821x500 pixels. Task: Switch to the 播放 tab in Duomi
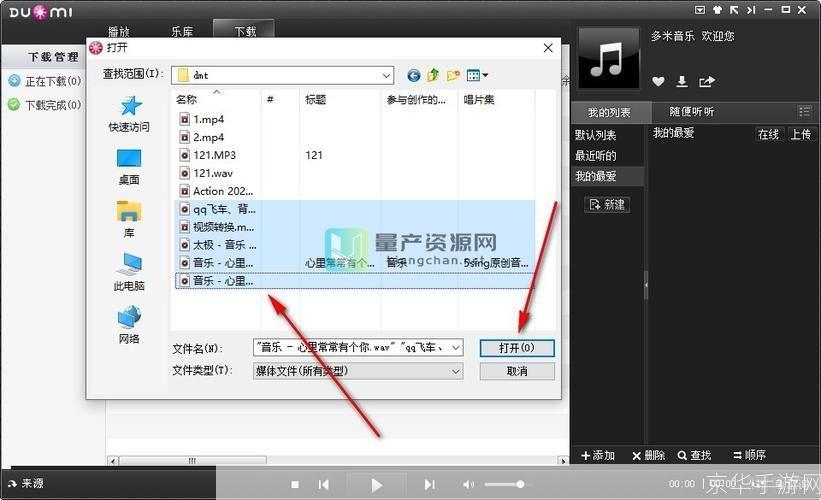[x=119, y=31]
